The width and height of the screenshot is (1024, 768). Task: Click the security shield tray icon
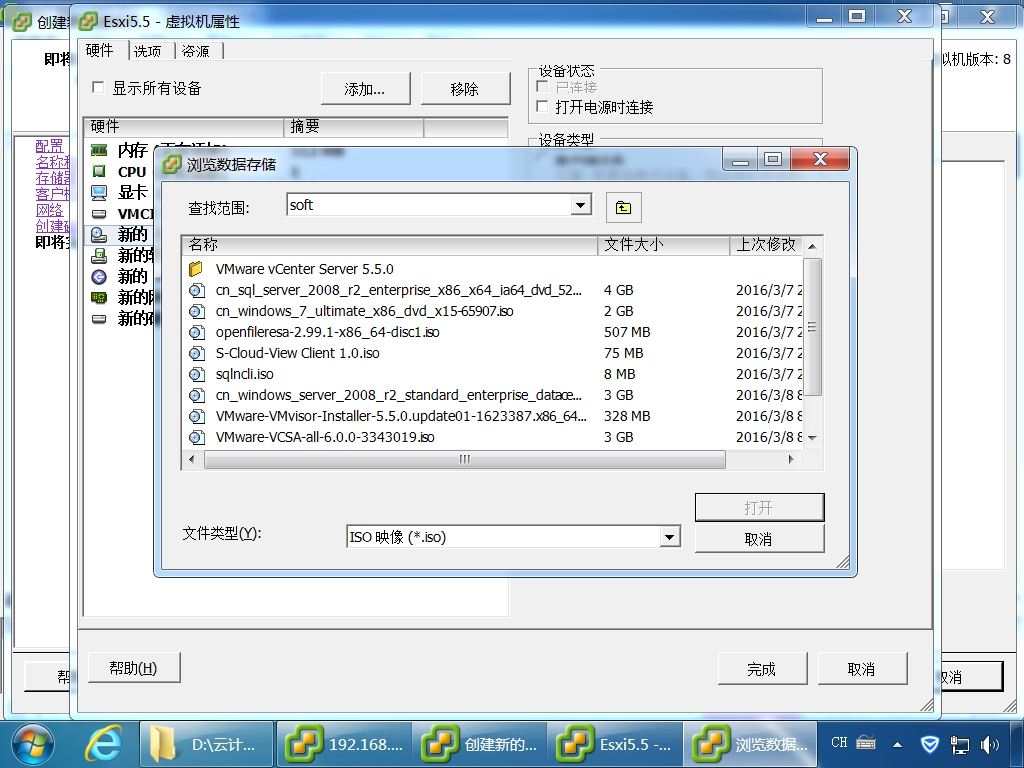click(x=929, y=744)
